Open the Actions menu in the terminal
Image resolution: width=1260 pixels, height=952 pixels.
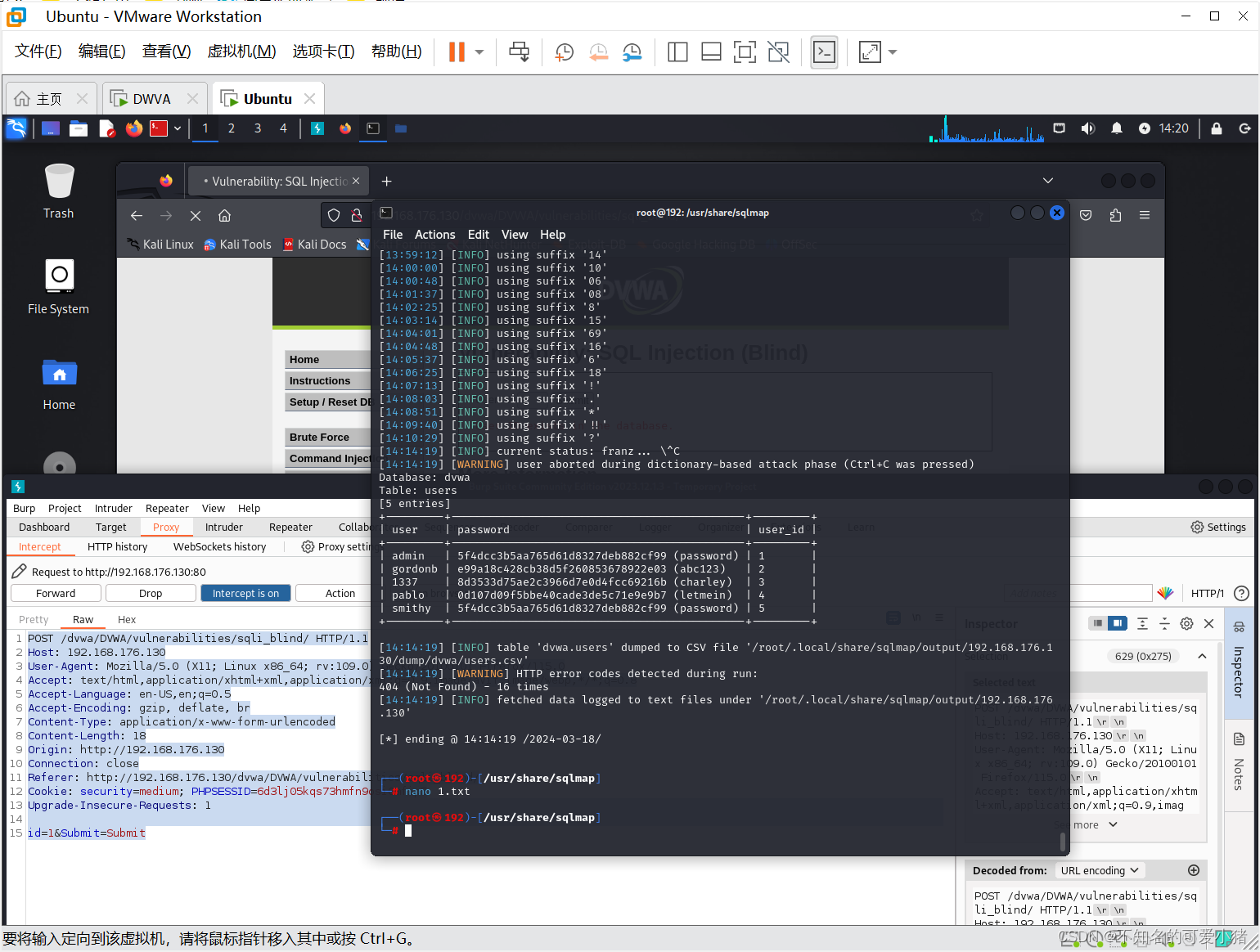(x=434, y=235)
